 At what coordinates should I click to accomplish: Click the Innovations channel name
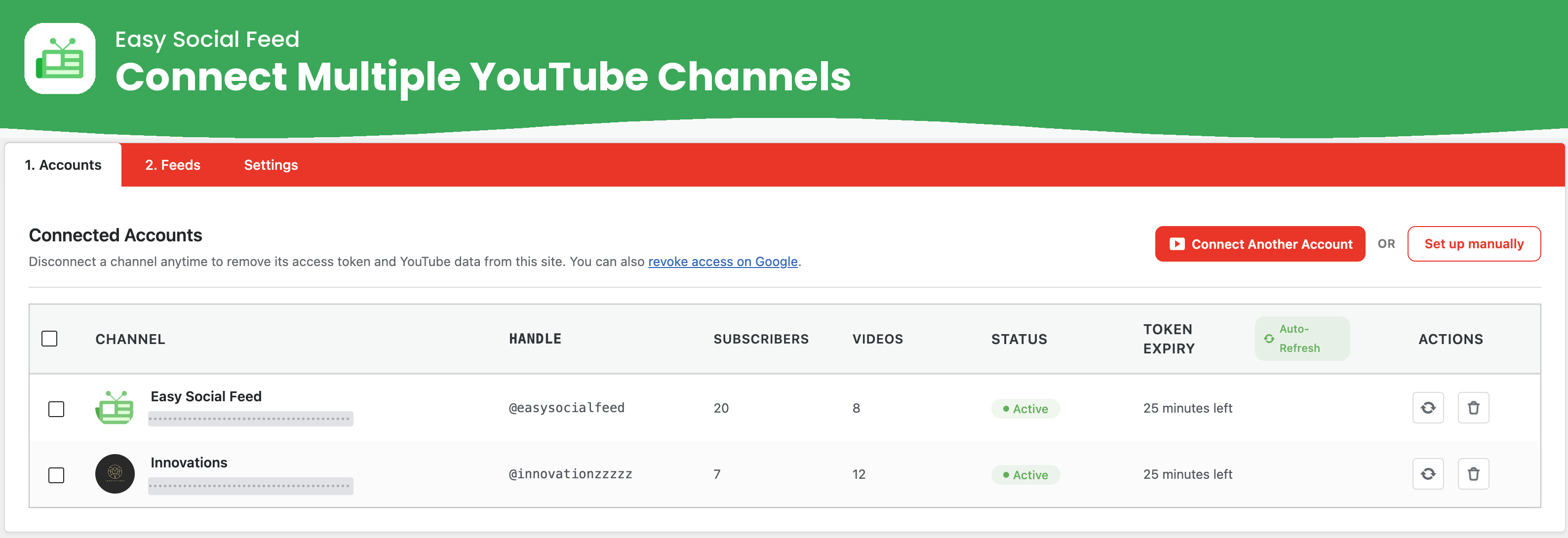pyautogui.click(x=189, y=462)
